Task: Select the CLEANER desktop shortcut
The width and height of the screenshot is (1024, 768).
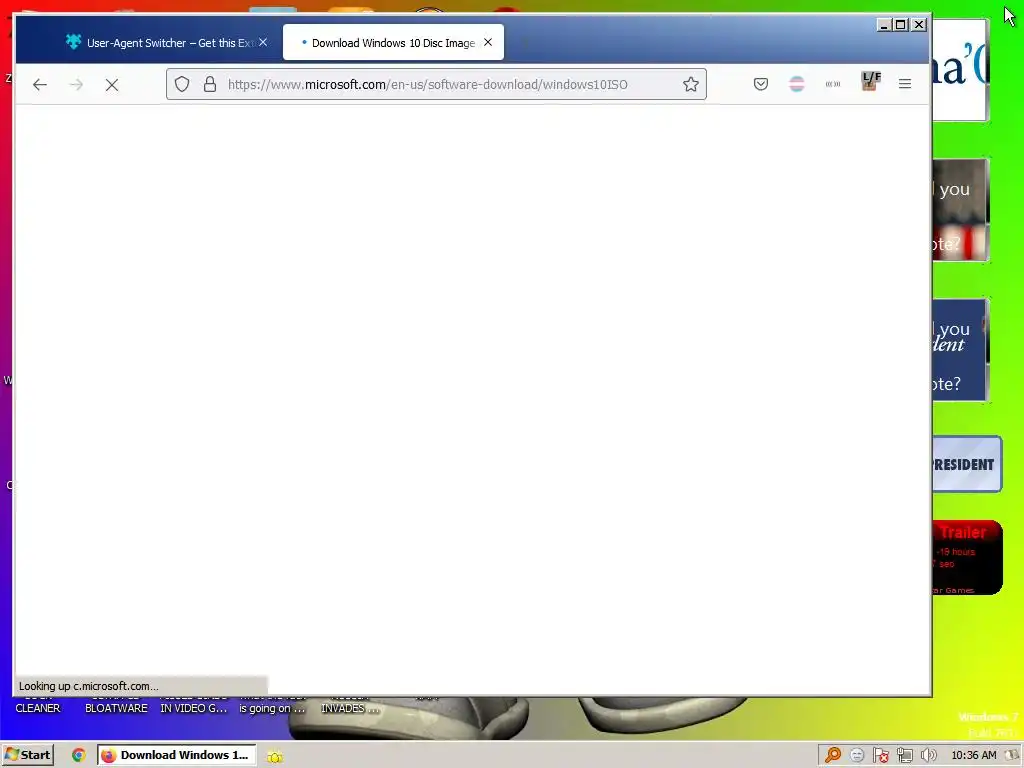Action: [38, 708]
